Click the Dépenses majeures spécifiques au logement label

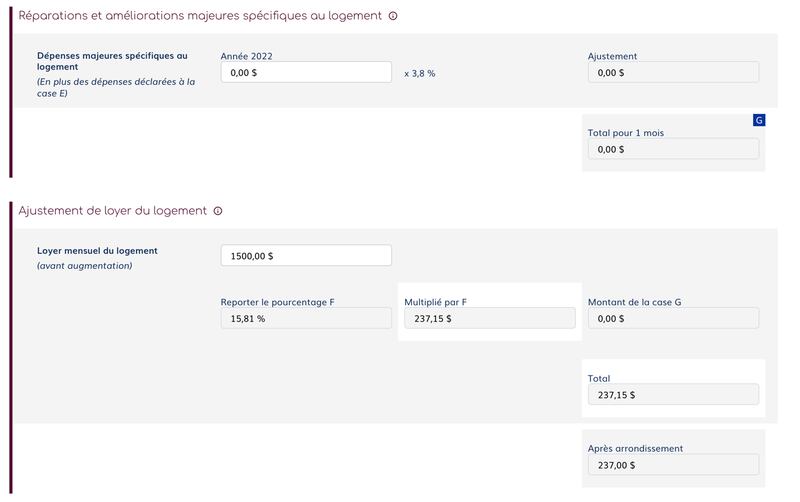coord(112,61)
